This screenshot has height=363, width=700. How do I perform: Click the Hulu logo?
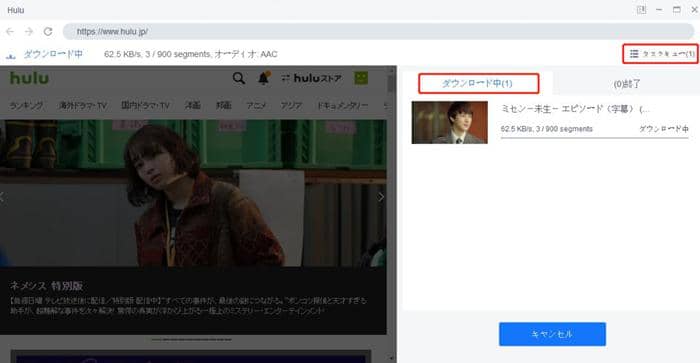click(x=29, y=78)
